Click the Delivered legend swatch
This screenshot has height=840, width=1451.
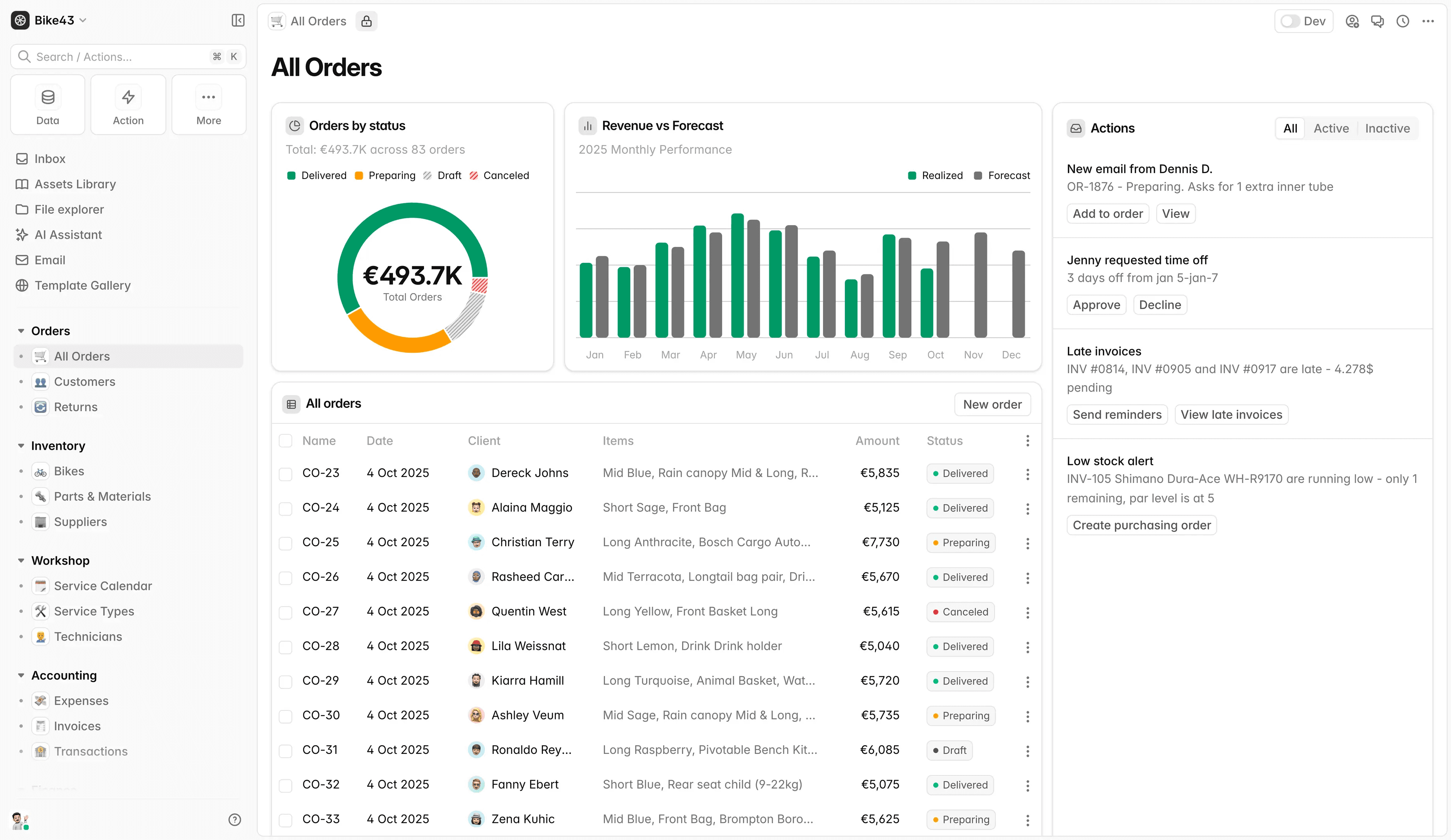[291, 176]
